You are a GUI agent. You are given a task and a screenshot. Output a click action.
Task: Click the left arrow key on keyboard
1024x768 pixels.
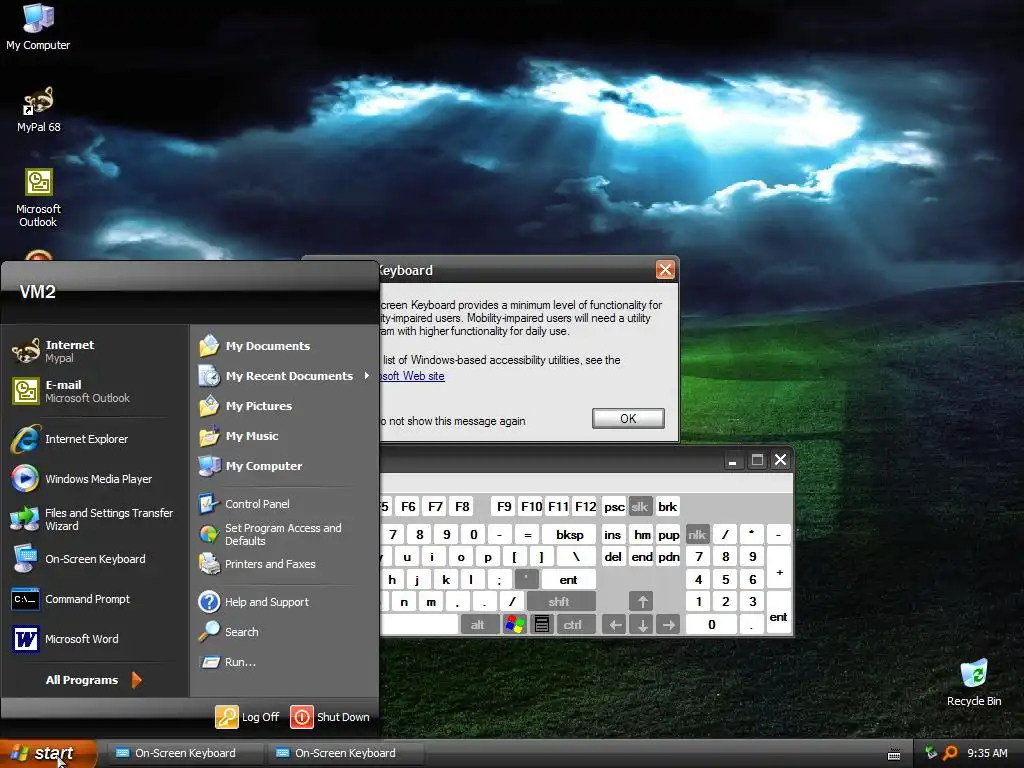pos(615,625)
